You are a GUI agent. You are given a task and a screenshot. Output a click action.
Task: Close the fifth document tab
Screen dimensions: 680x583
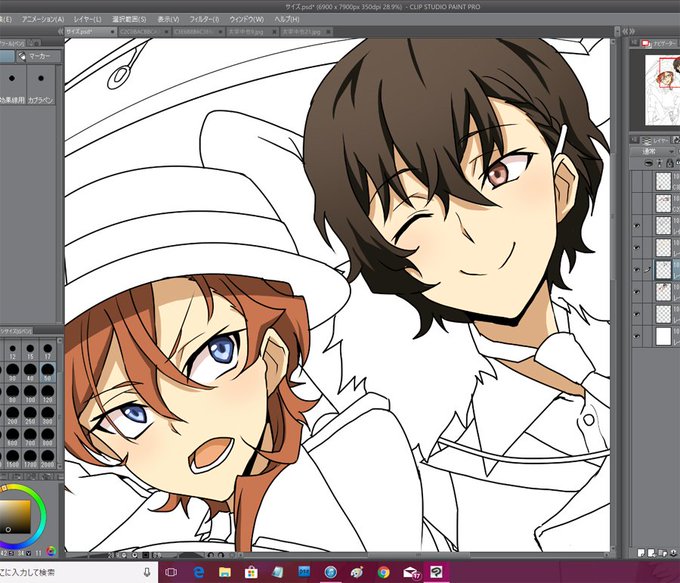tap(329, 32)
